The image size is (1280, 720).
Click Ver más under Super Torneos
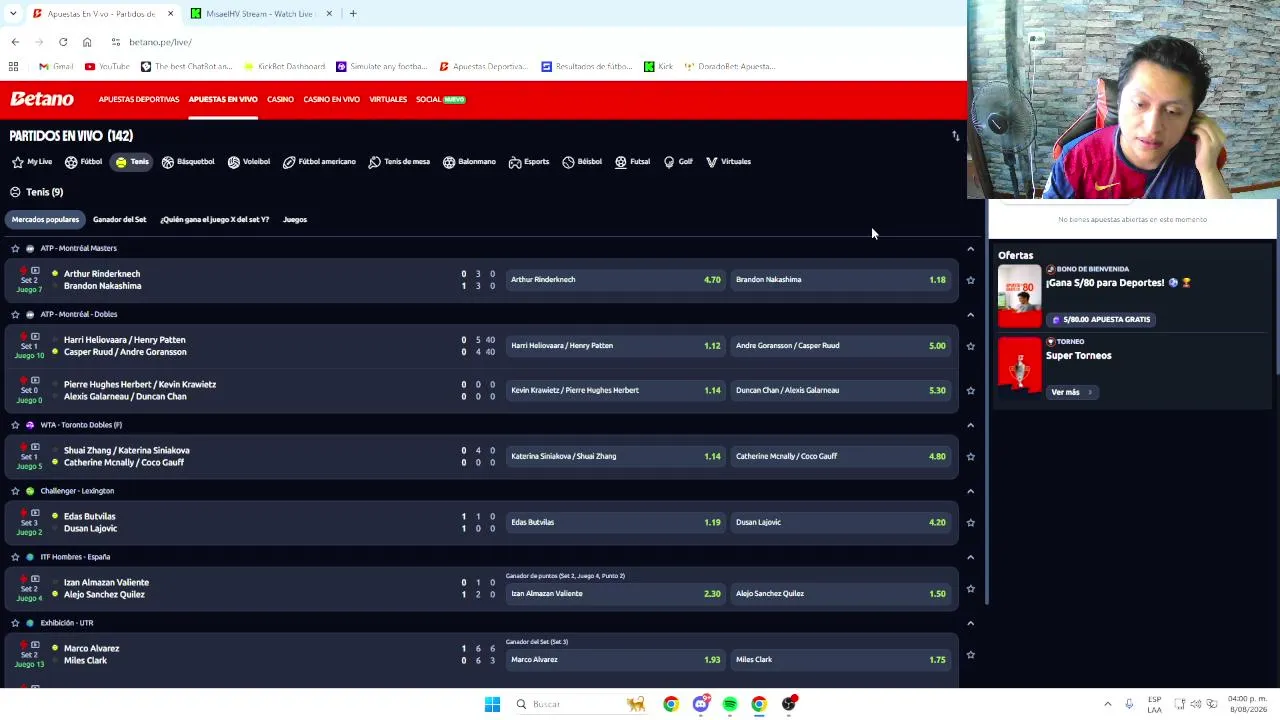pos(1071,392)
